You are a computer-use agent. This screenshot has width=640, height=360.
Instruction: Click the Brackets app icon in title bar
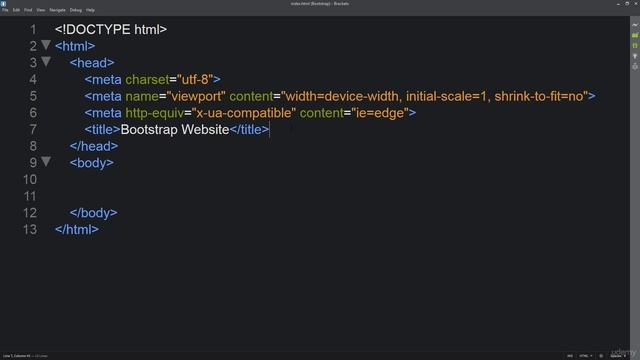click(x=4, y=3)
